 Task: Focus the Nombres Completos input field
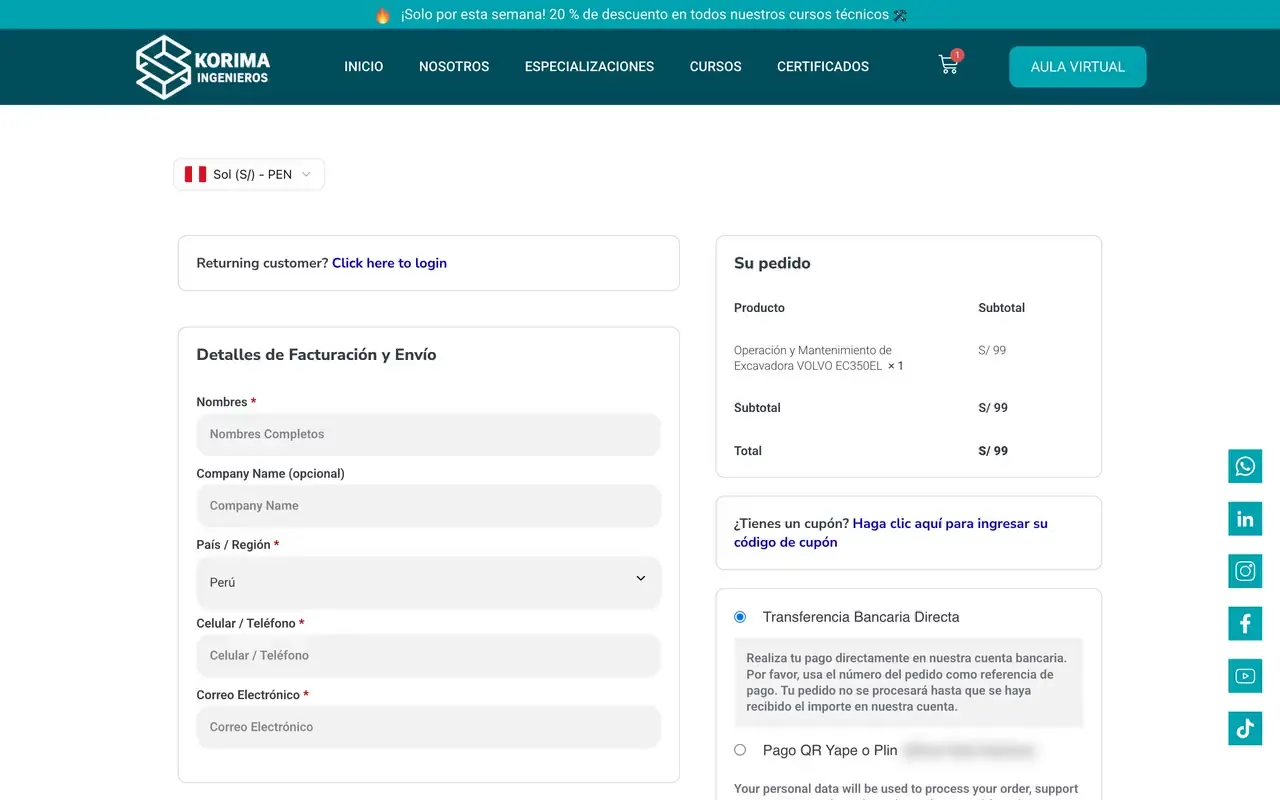tap(429, 434)
